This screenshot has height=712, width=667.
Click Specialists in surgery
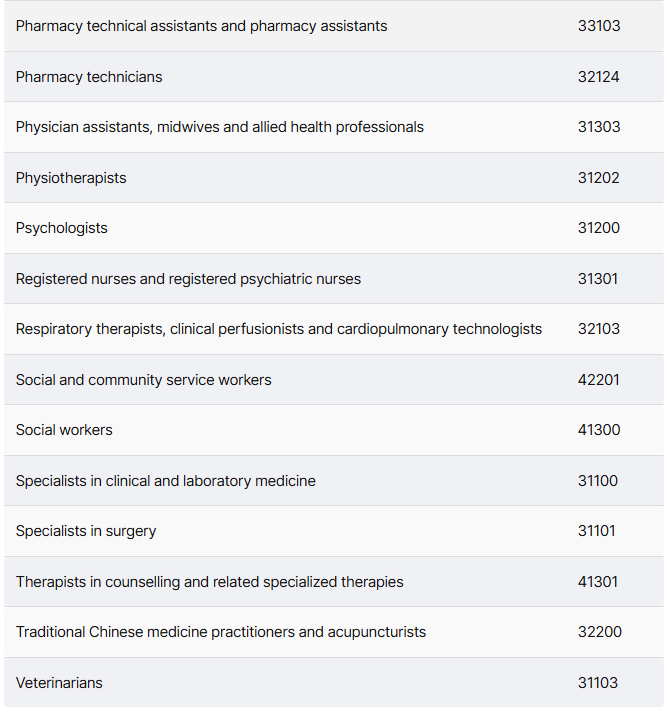[86, 531]
